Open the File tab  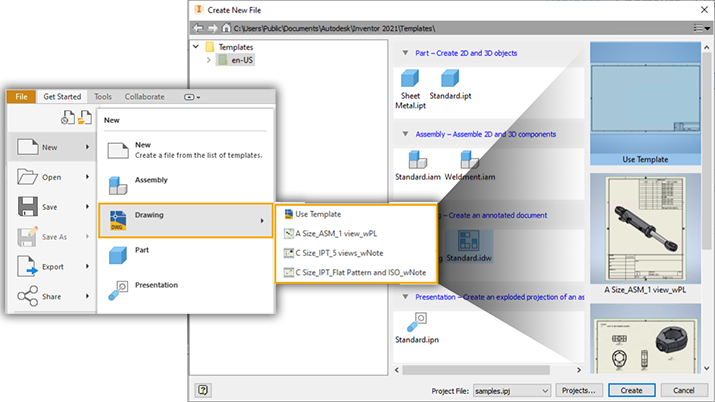click(x=21, y=97)
